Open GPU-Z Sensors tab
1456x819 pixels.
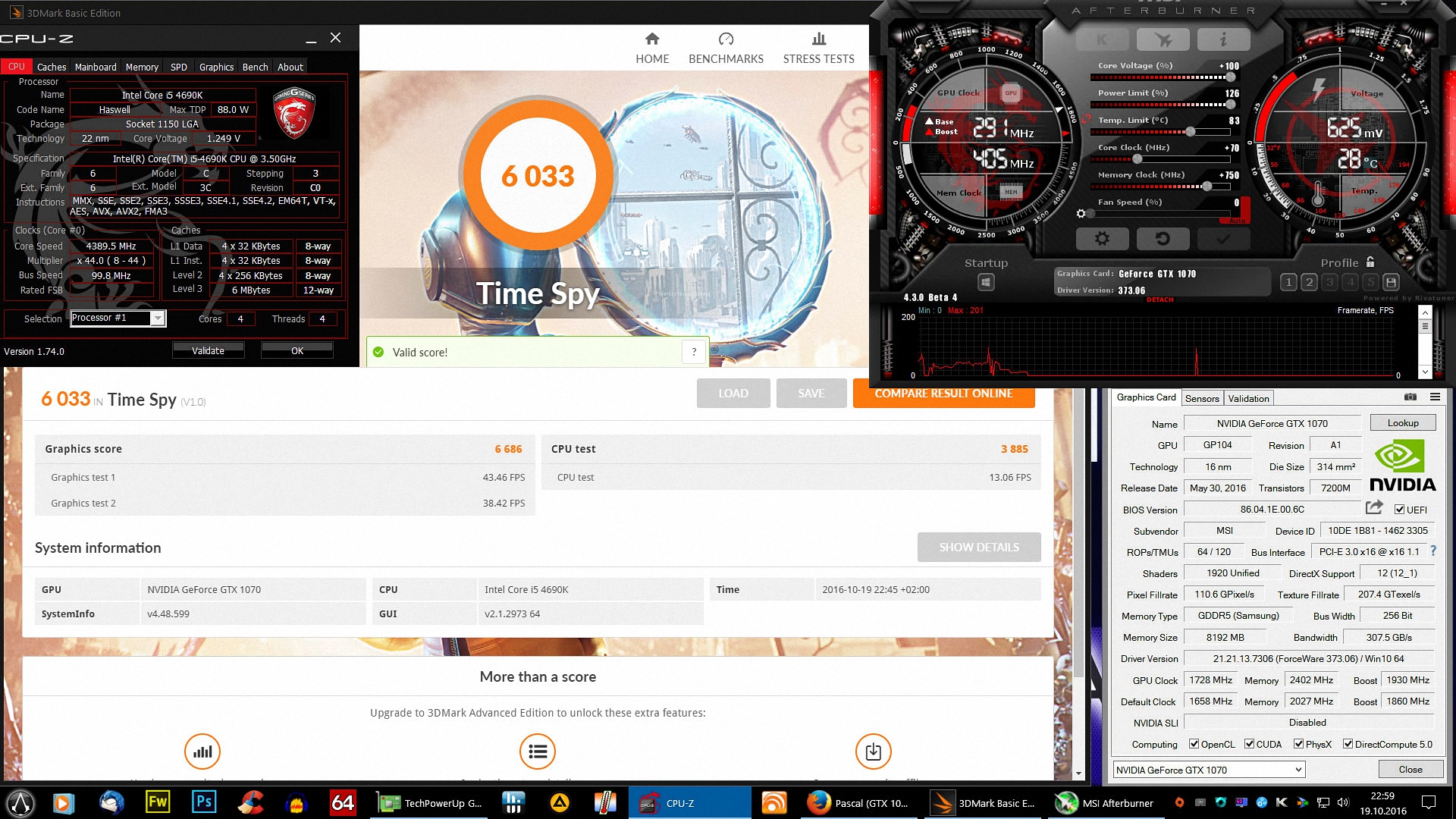pos(1202,398)
